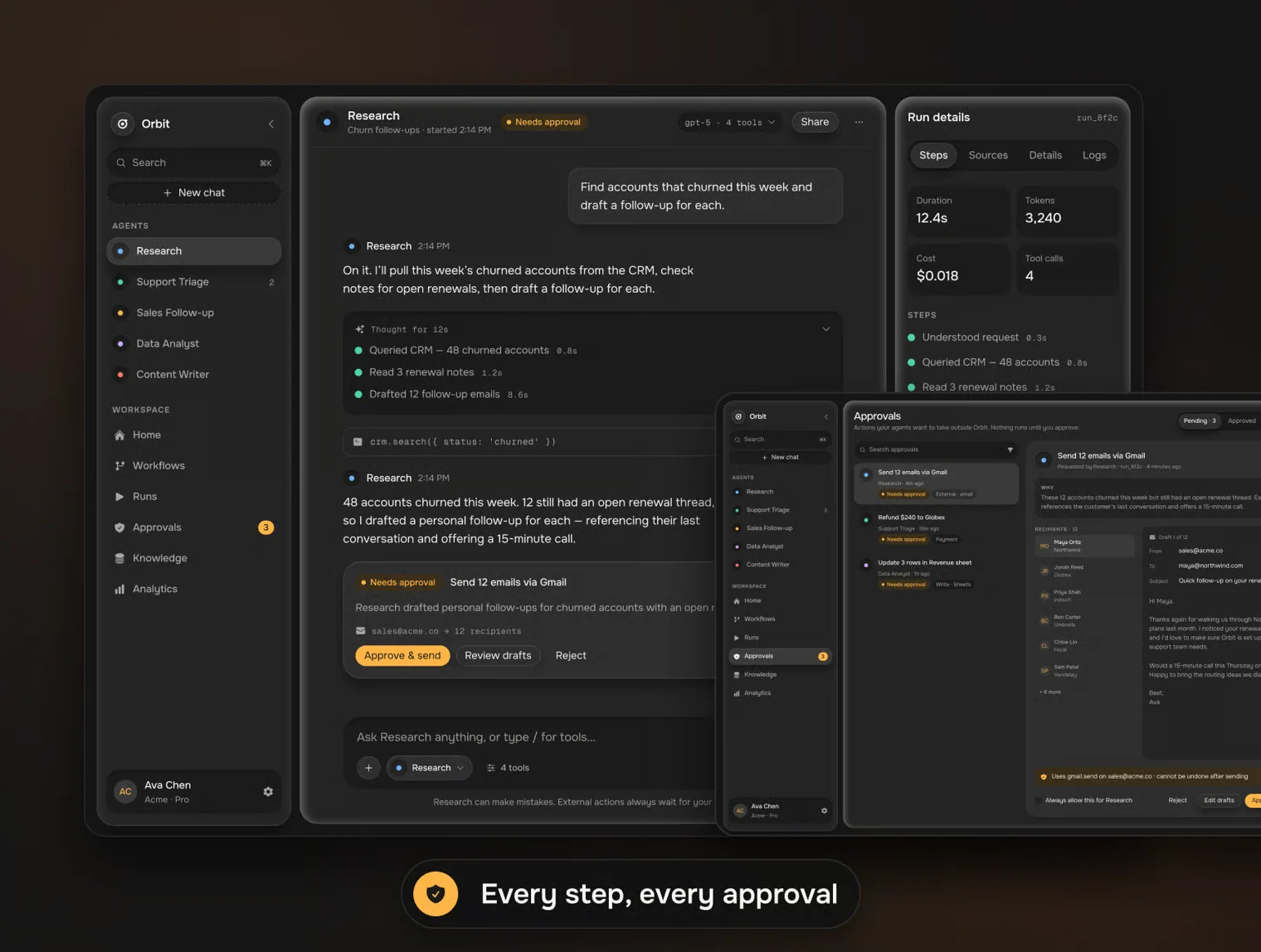Viewport: 1261px width, 952px height.
Task: Open Support Triage agent in main window sidebar
Action: click(x=194, y=282)
